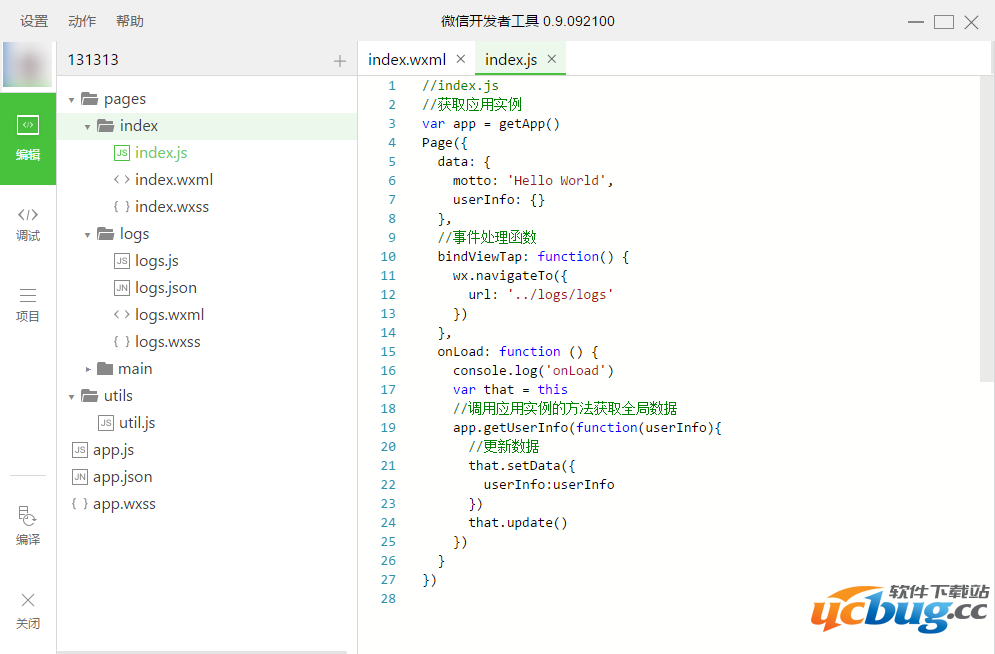Image resolution: width=995 pixels, height=654 pixels.
Task: Open the 动作 (Actions) menu
Action: click(82, 21)
